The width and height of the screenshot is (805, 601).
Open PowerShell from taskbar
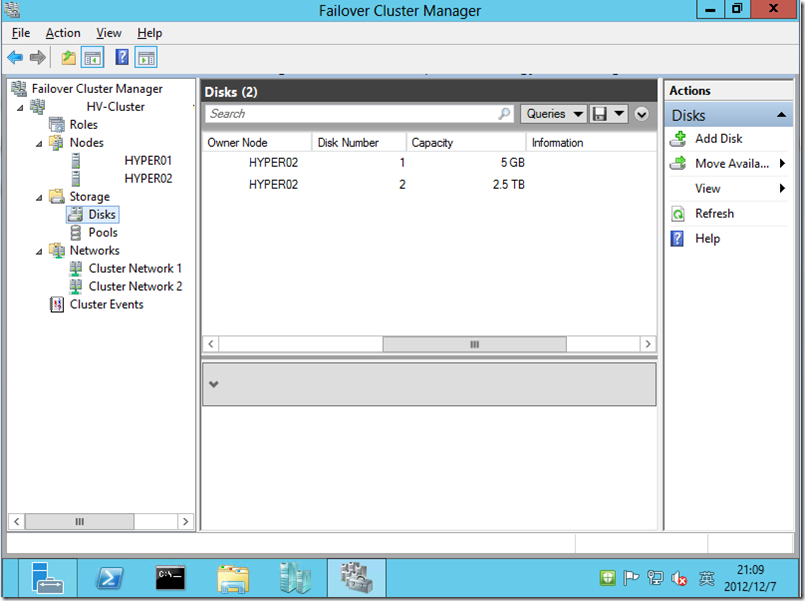[110, 578]
